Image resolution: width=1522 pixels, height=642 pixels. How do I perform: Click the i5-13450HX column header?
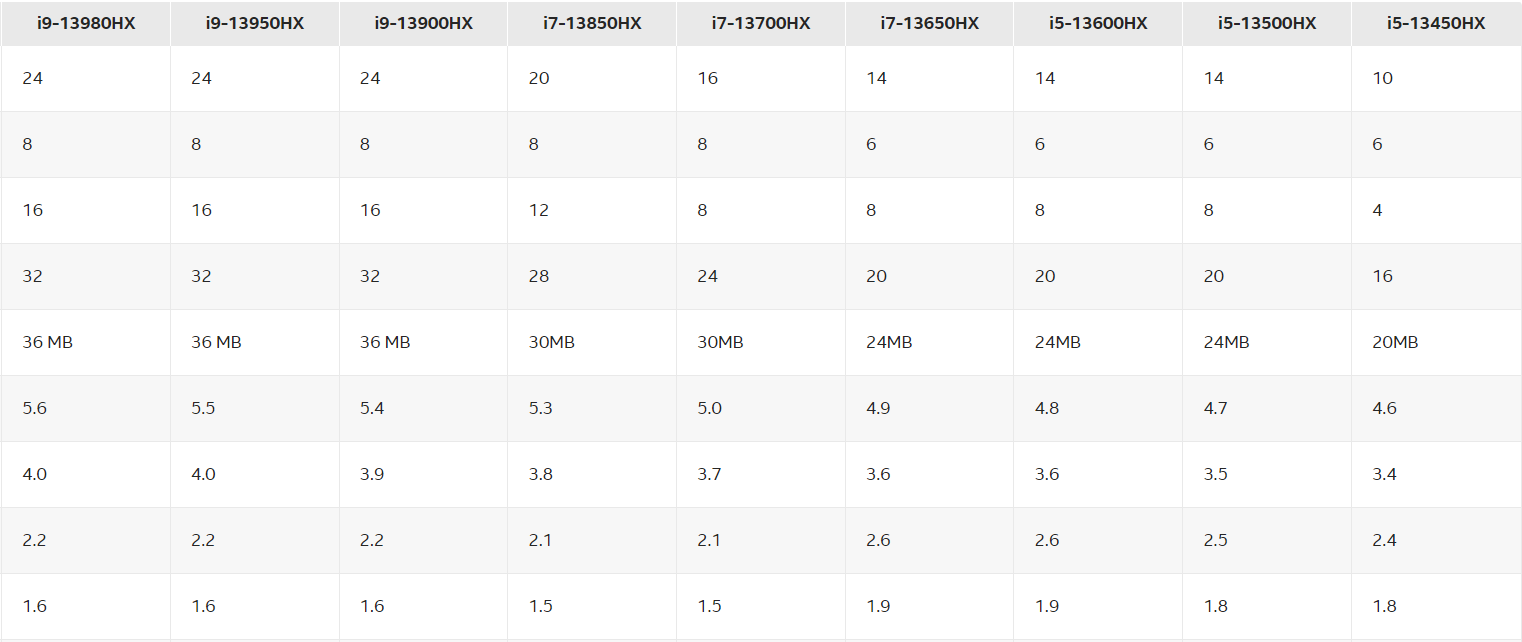point(1436,23)
